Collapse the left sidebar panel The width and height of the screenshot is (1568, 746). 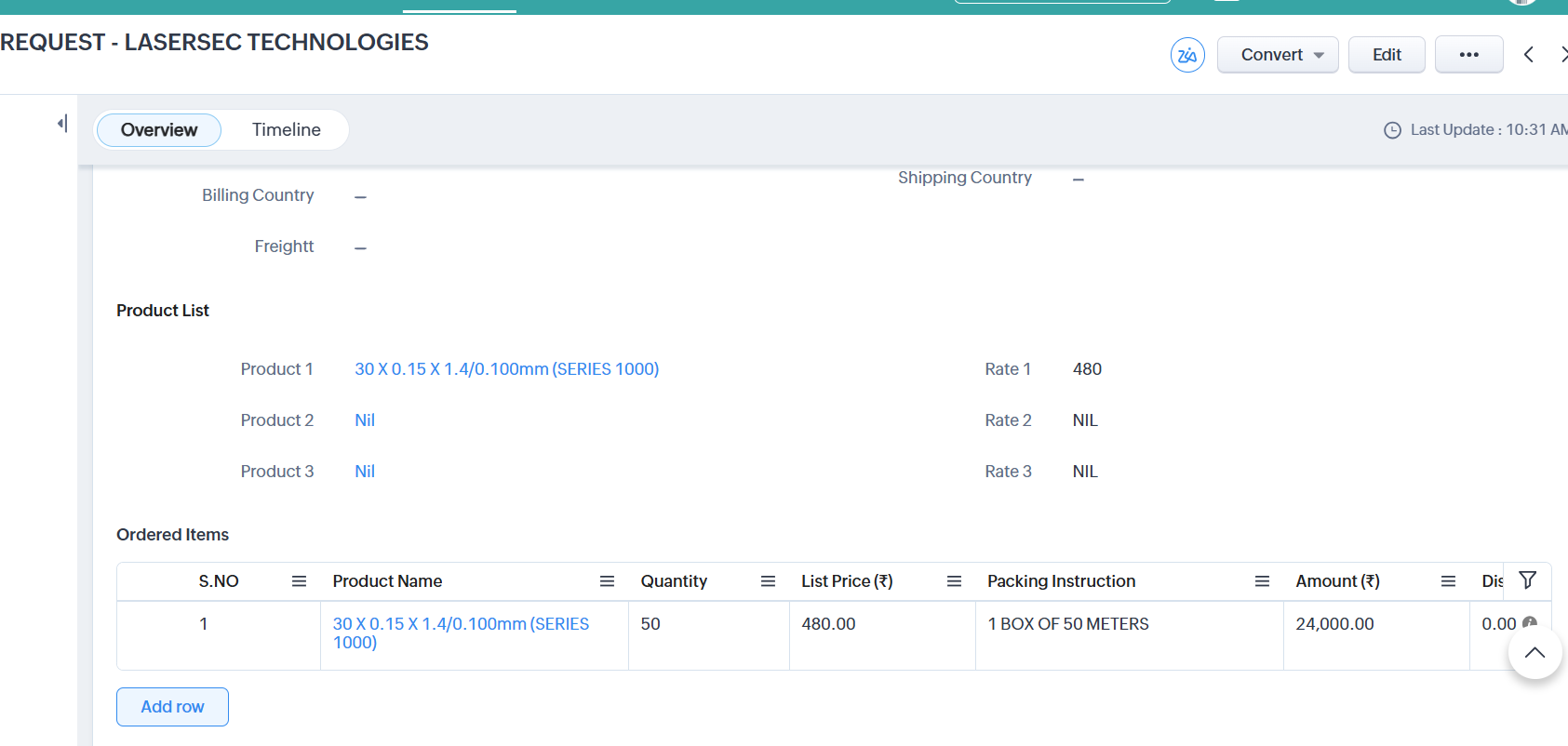(62, 123)
